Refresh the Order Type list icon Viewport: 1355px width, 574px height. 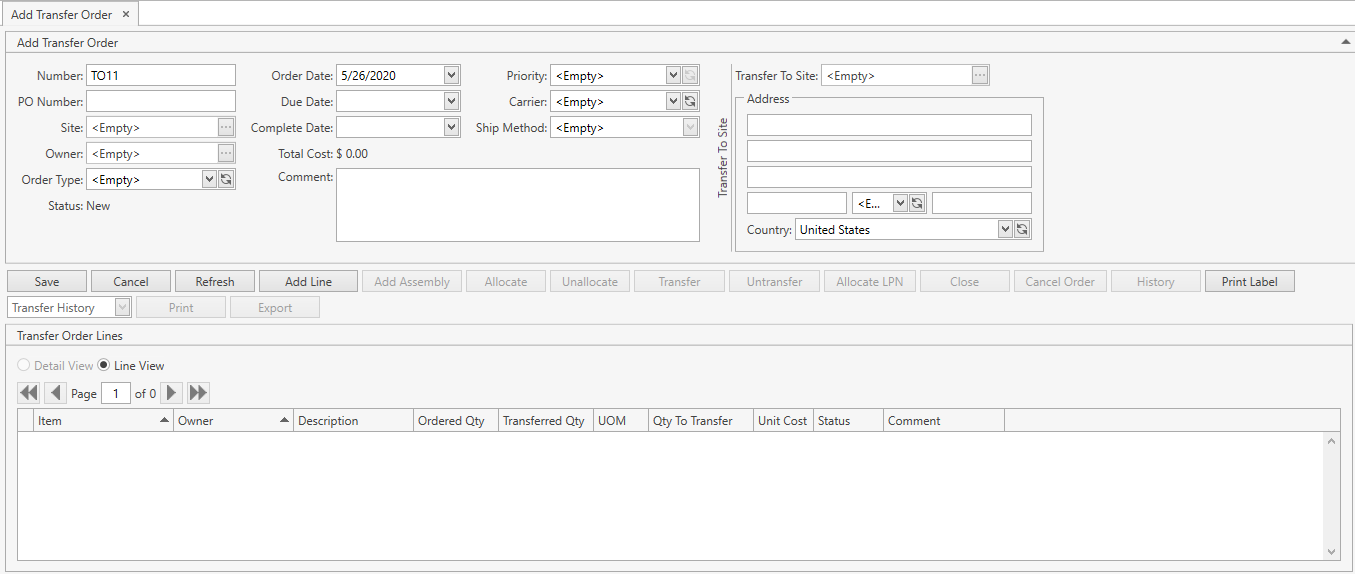coord(226,179)
